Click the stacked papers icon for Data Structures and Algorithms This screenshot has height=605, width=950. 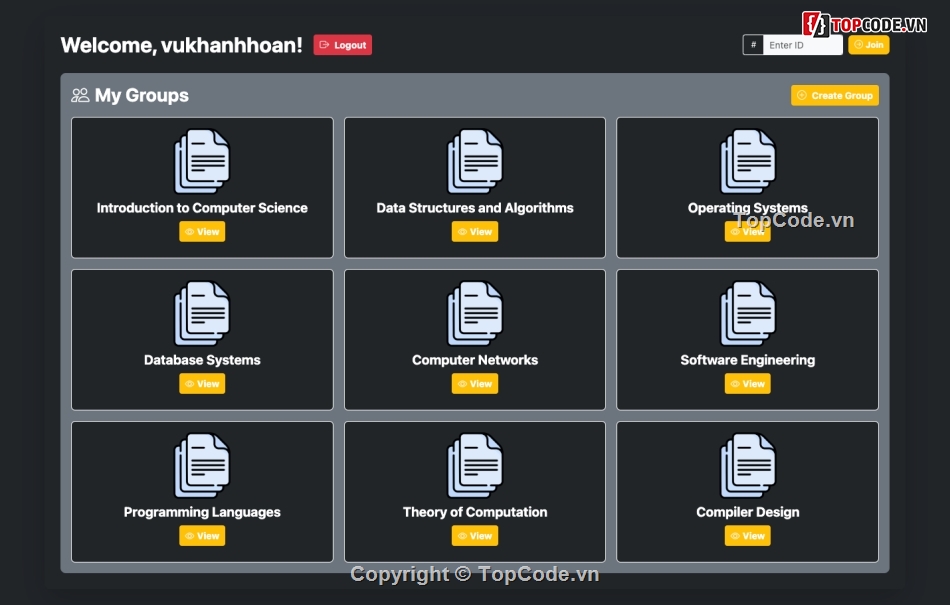(475, 160)
